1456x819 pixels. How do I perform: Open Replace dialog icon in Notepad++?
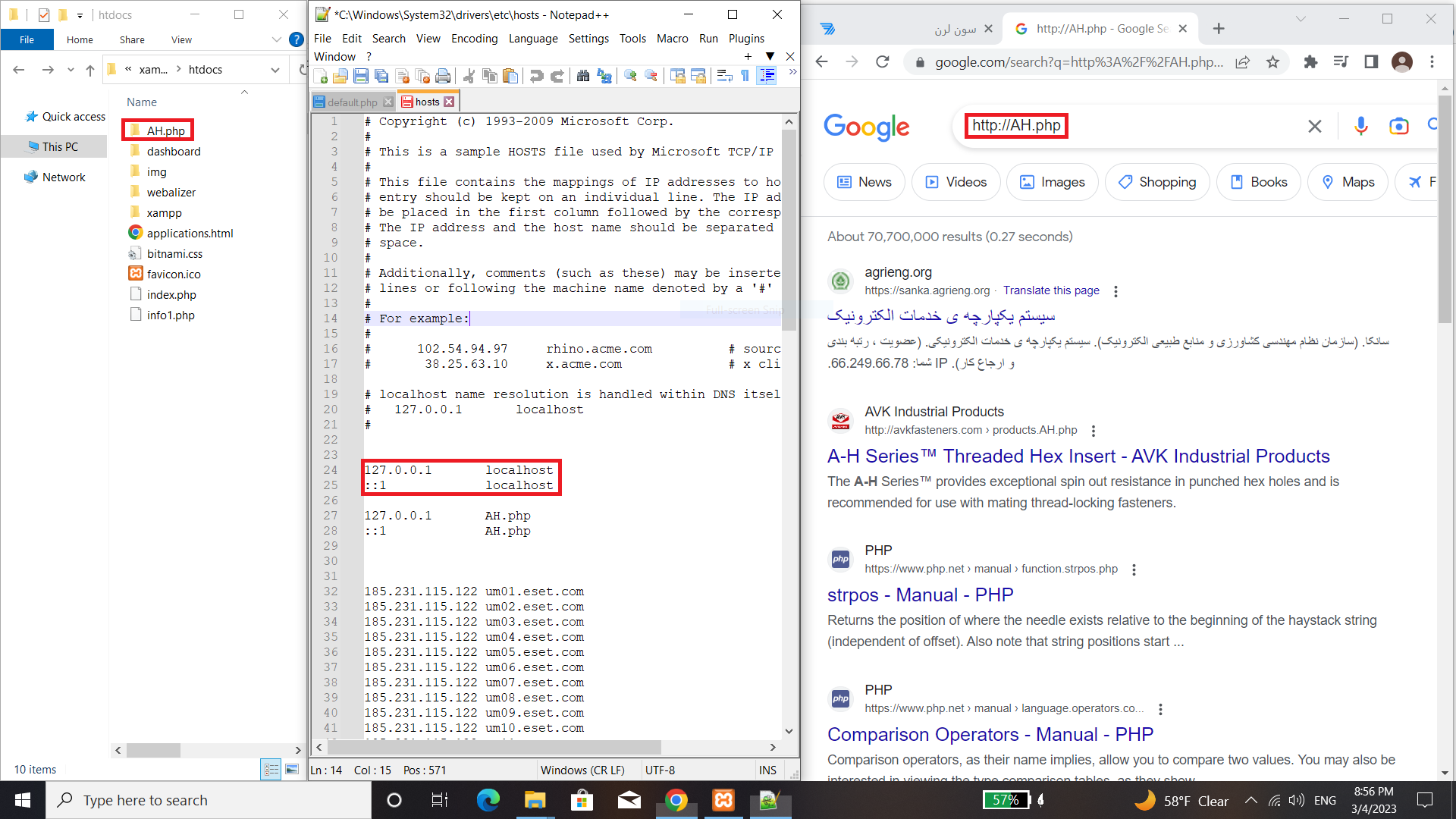604,76
